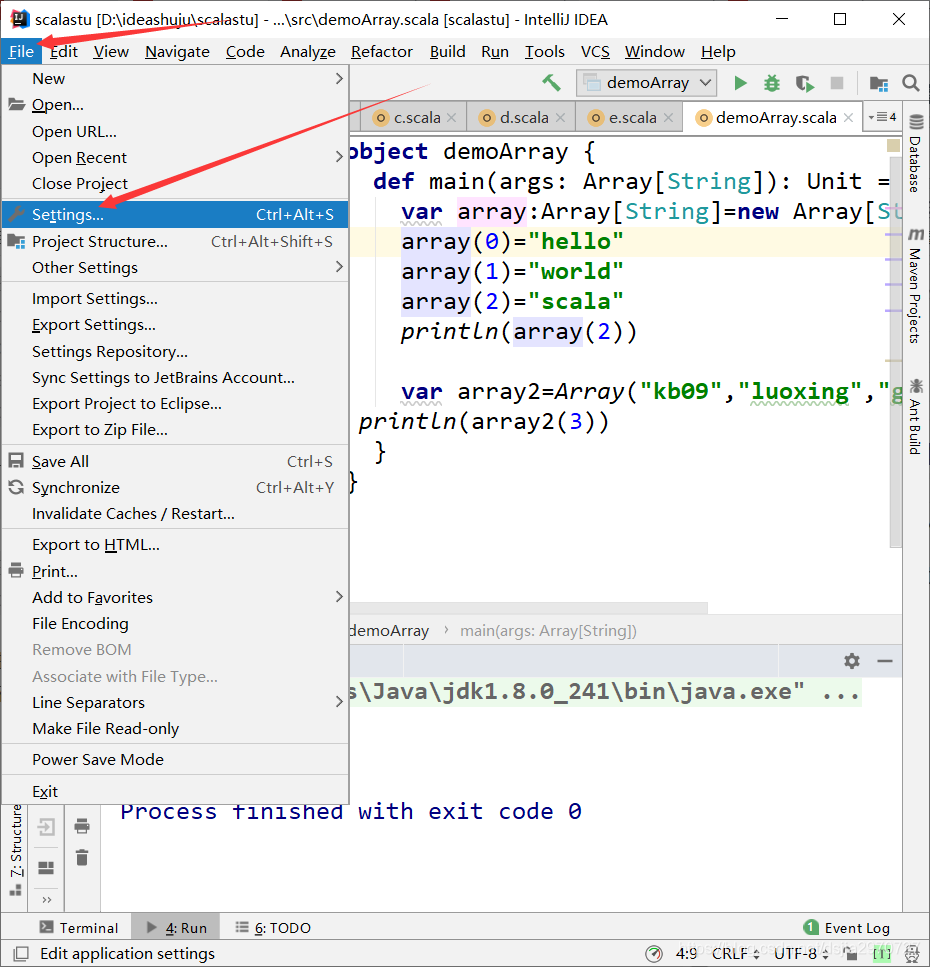Open Run panel settings gear
The height and width of the screenshot is (967, 930).
852,661
